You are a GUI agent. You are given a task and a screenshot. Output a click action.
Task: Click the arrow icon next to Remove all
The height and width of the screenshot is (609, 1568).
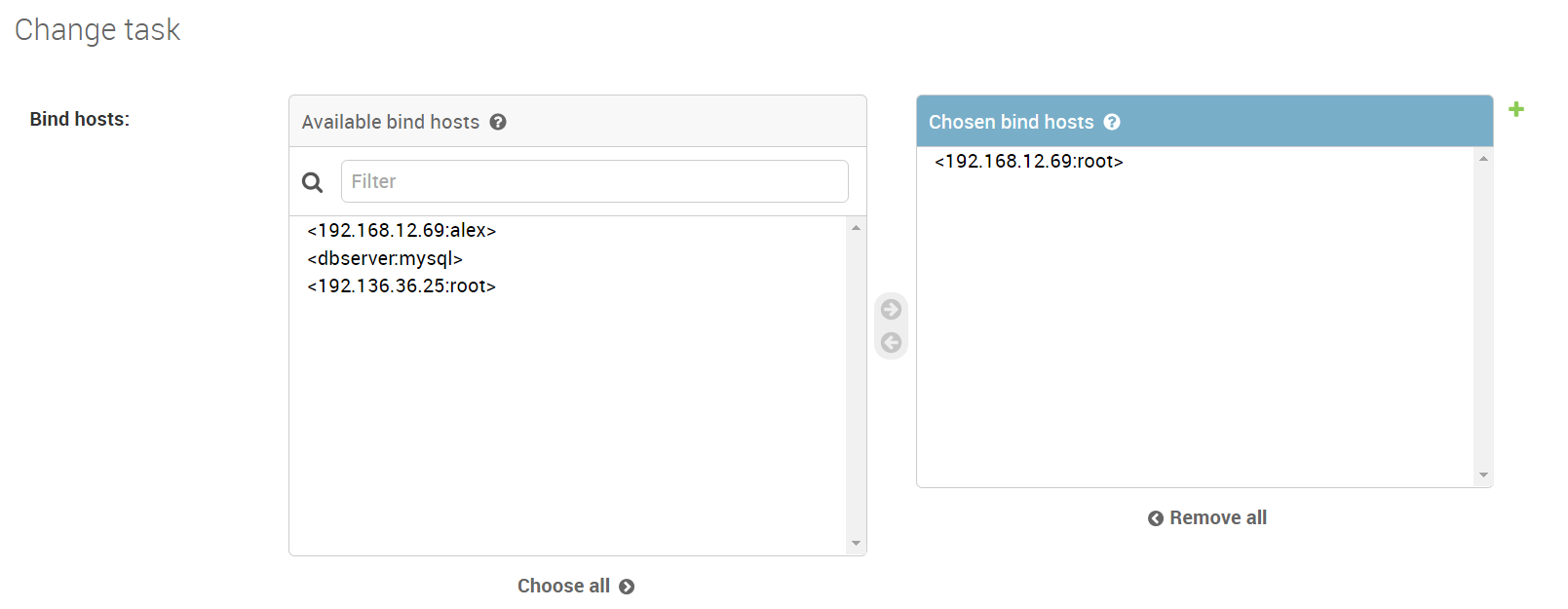point(1156,518)
